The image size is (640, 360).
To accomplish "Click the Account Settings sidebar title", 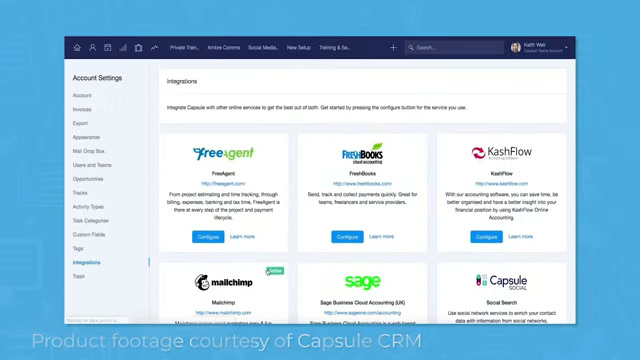I will [97, 78].
